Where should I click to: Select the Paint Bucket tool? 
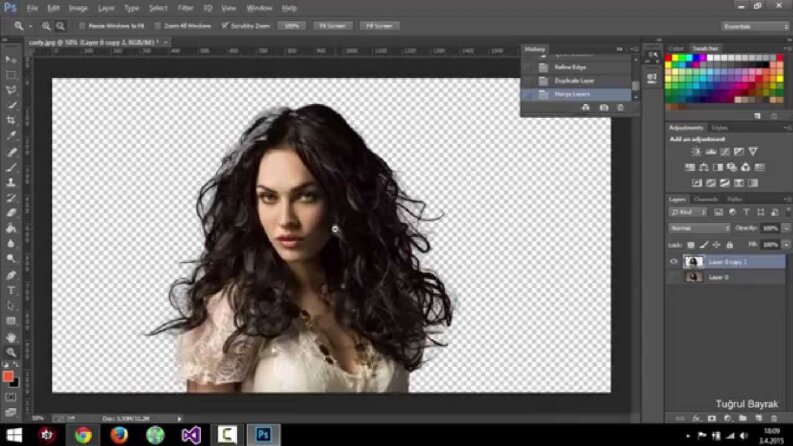[11, 229]
